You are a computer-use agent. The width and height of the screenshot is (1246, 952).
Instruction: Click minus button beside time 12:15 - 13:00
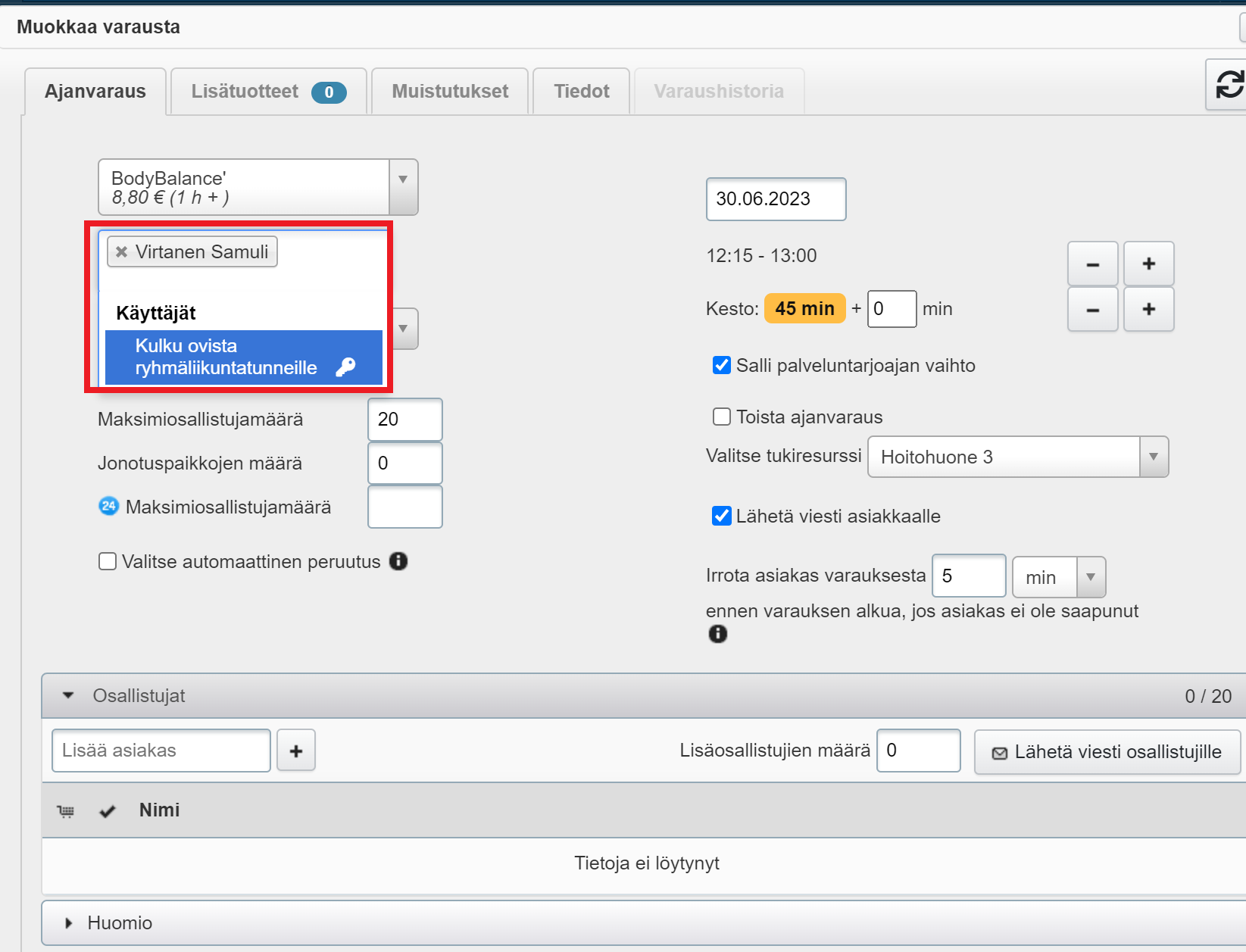click(x=1092, y=264)
